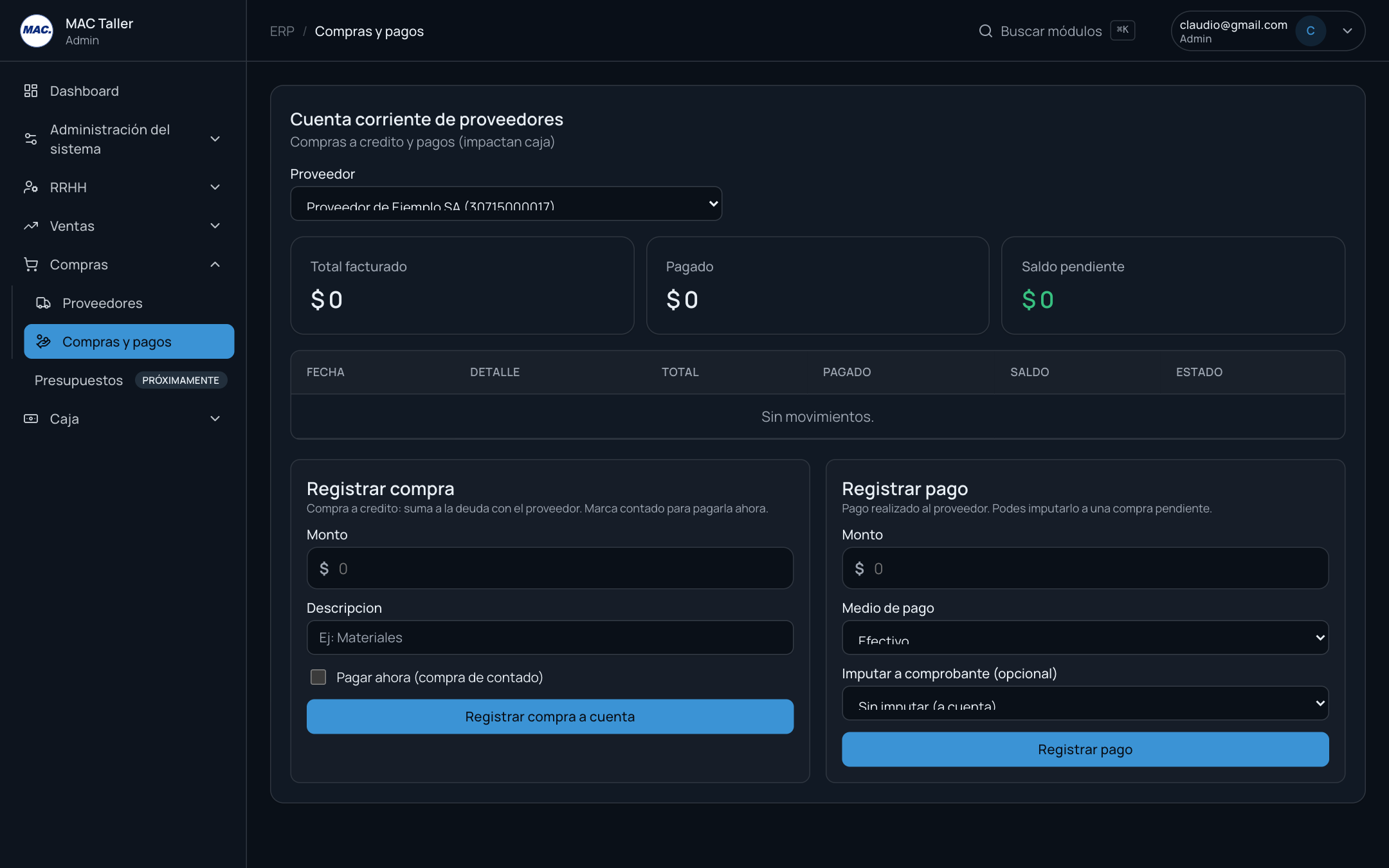Click the PRÓXIMAMENTE badge

[181, 380]
